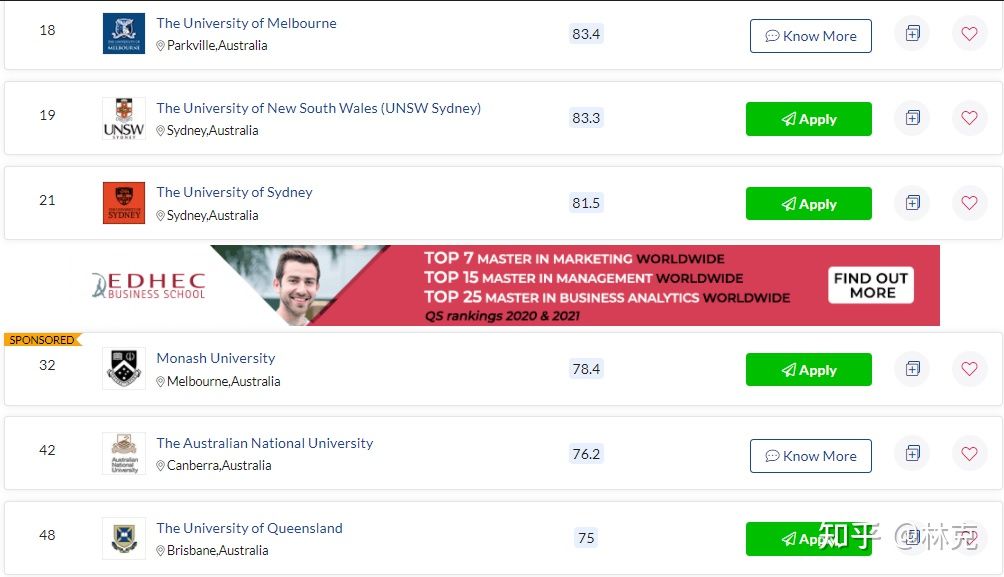Add University of Melbourne to compare list

912,33
